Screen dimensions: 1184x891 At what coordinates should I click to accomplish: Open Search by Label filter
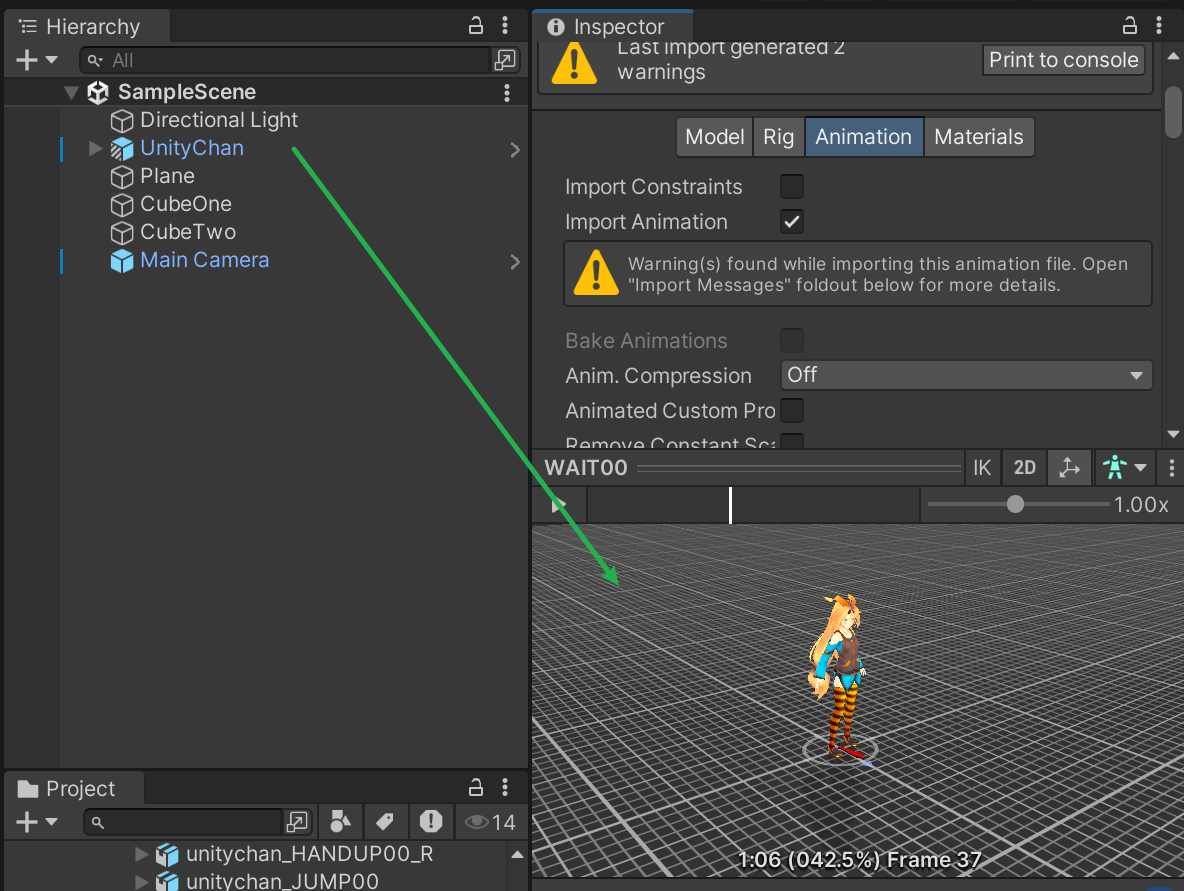pos(385,822)
